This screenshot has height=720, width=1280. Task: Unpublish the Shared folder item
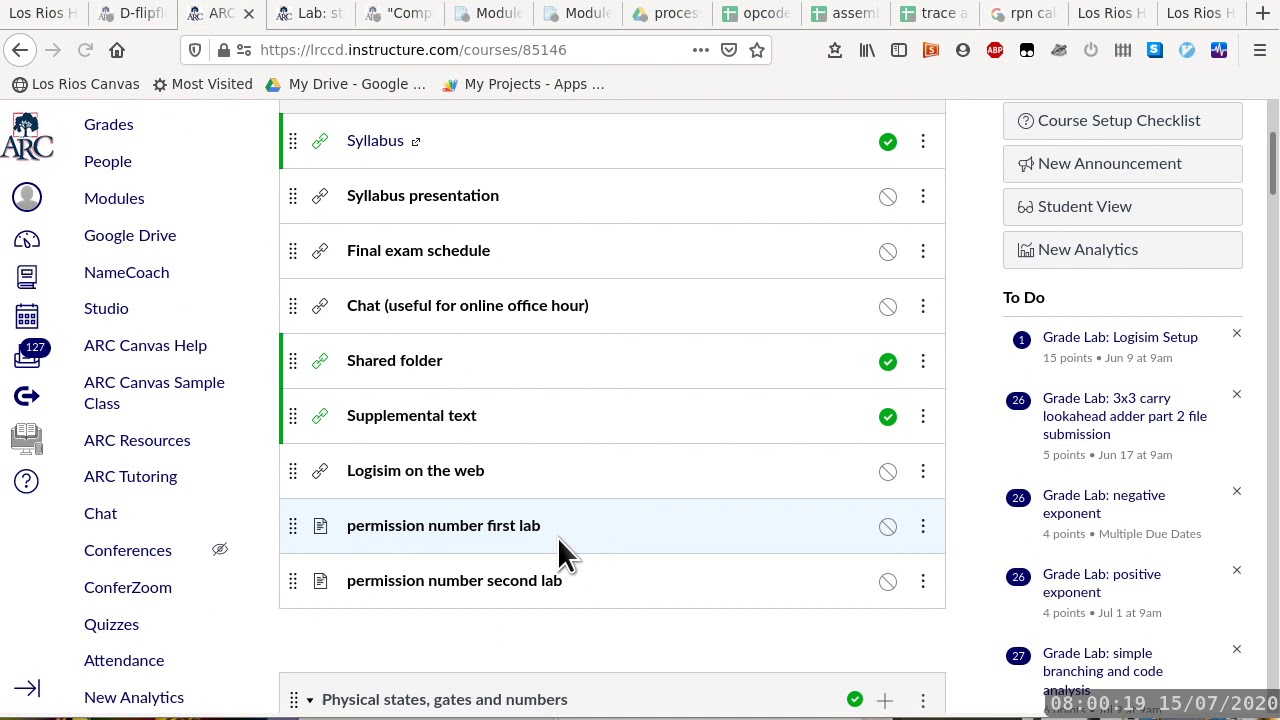[x=888, y=361]
